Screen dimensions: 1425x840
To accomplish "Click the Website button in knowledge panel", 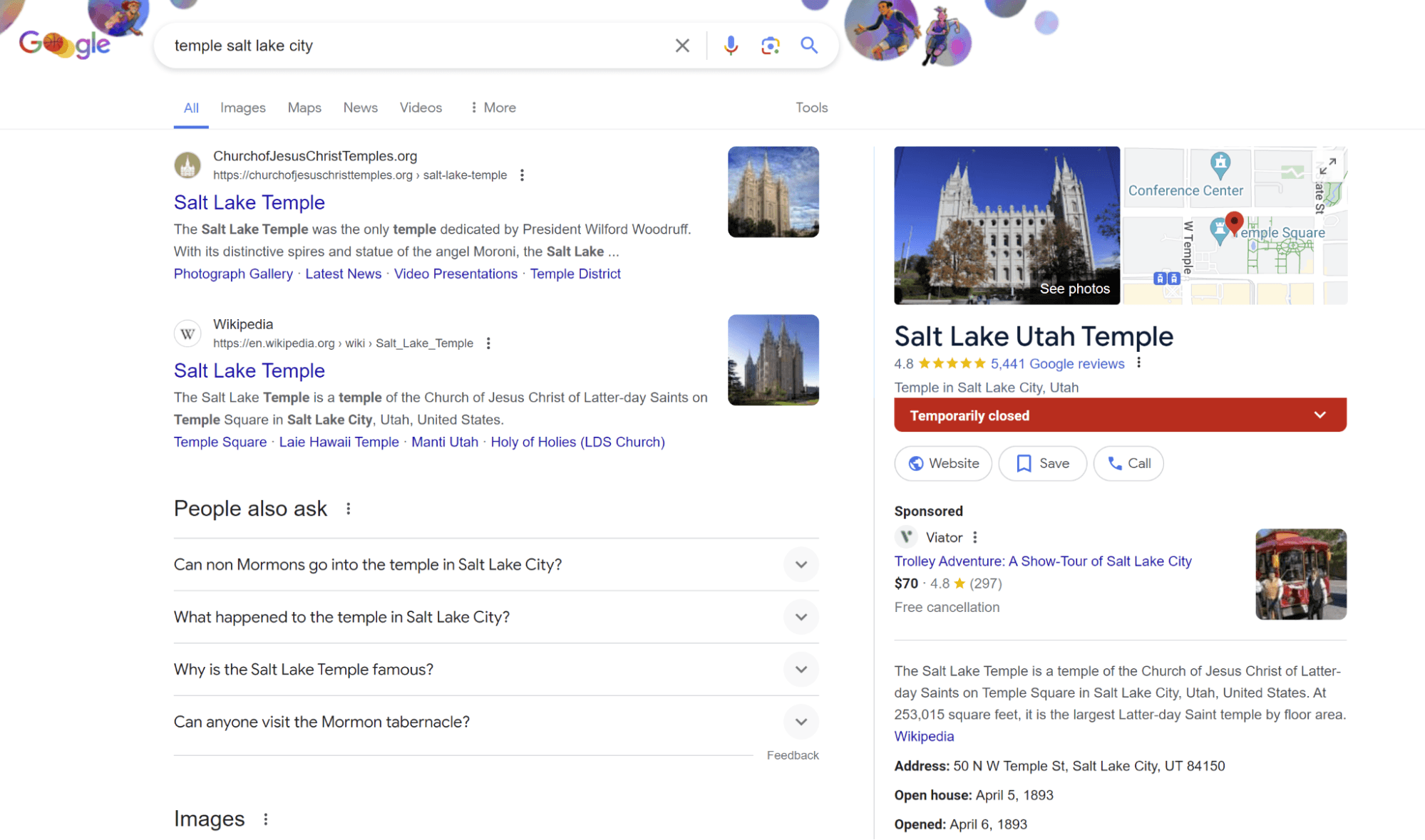I will pyautogui.click(x=943, y=463).
